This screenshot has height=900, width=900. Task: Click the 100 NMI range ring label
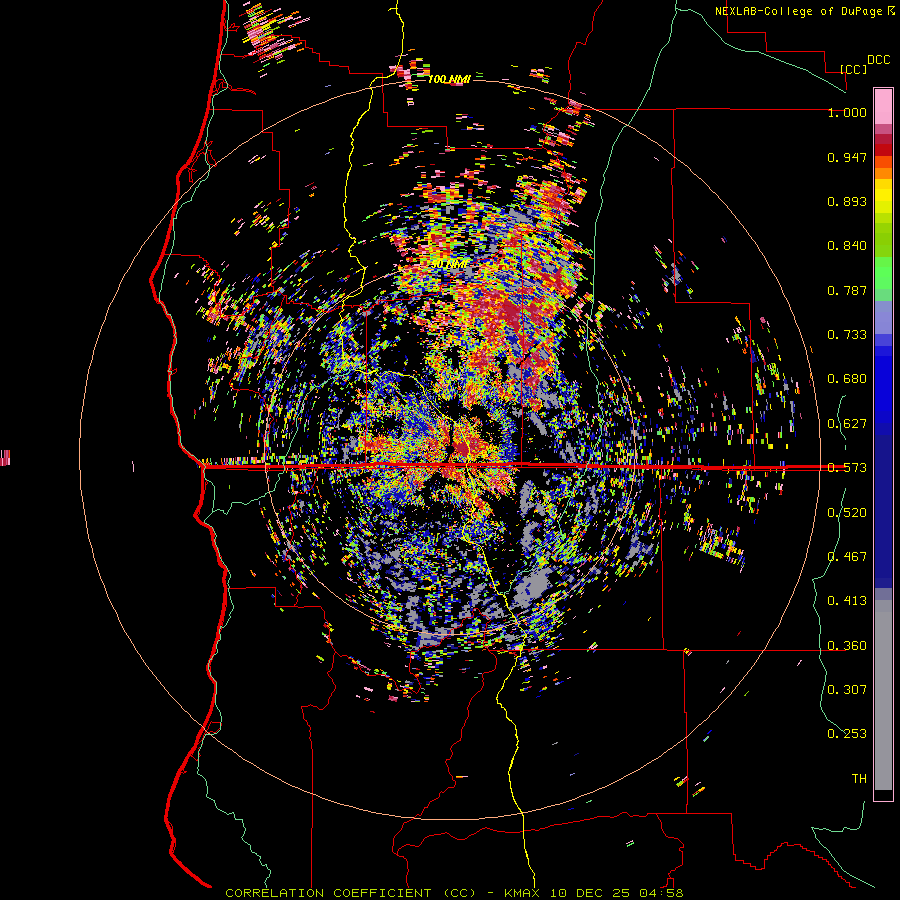click(x=449, y=79)
